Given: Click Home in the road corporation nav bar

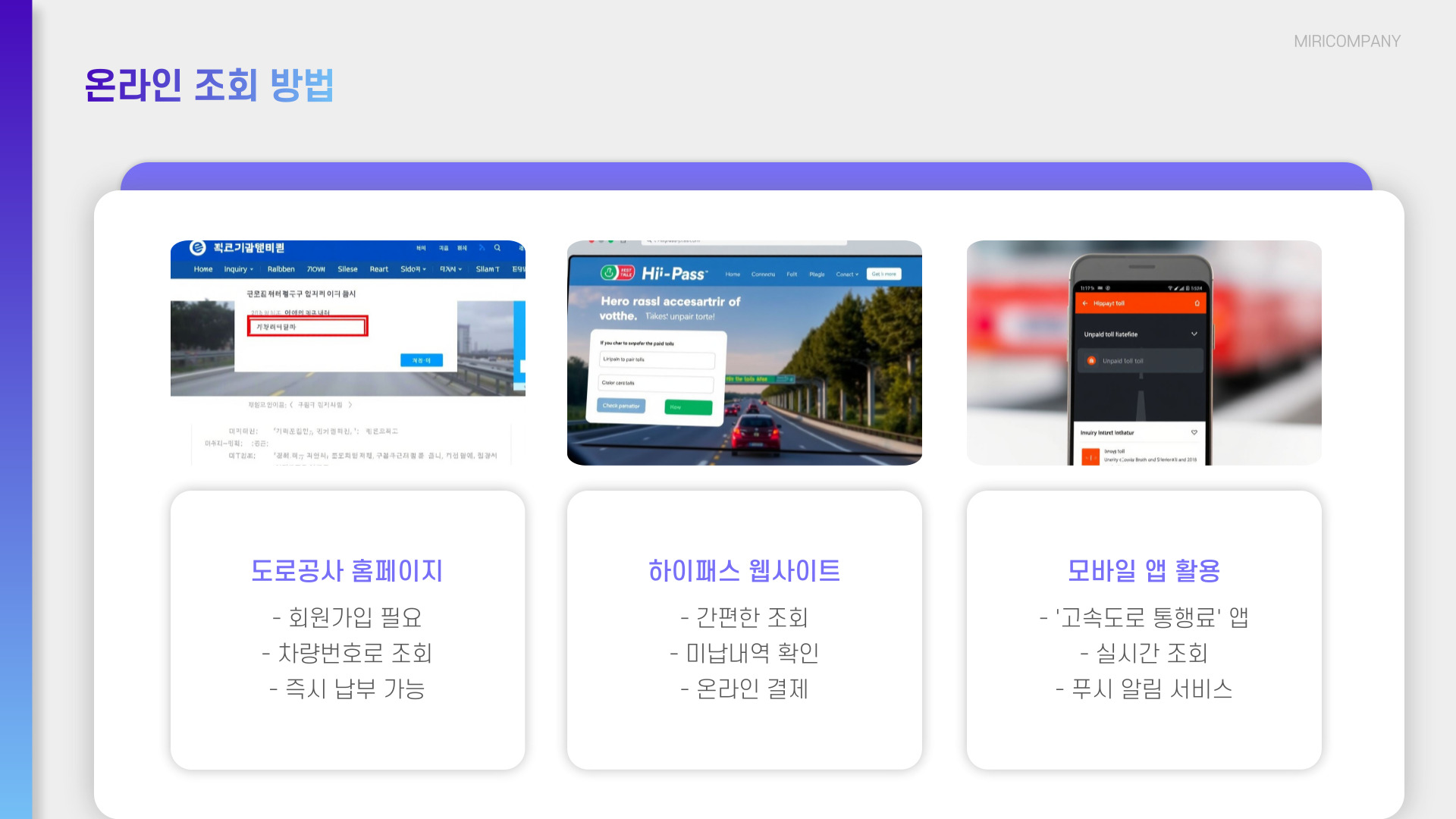Looking at the screenshot, I should pos(202,269).
